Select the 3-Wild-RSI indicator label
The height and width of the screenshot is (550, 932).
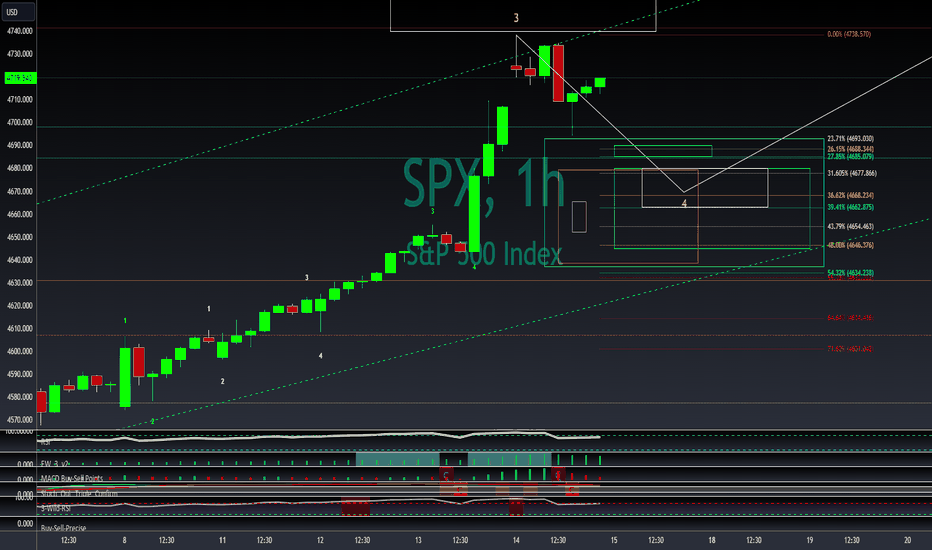pyautogui.click(x=56, y=508)
